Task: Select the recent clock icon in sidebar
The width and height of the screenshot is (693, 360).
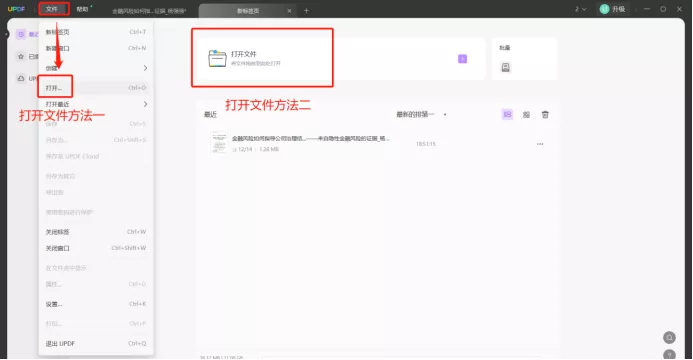Action: [x=21, y=34]
